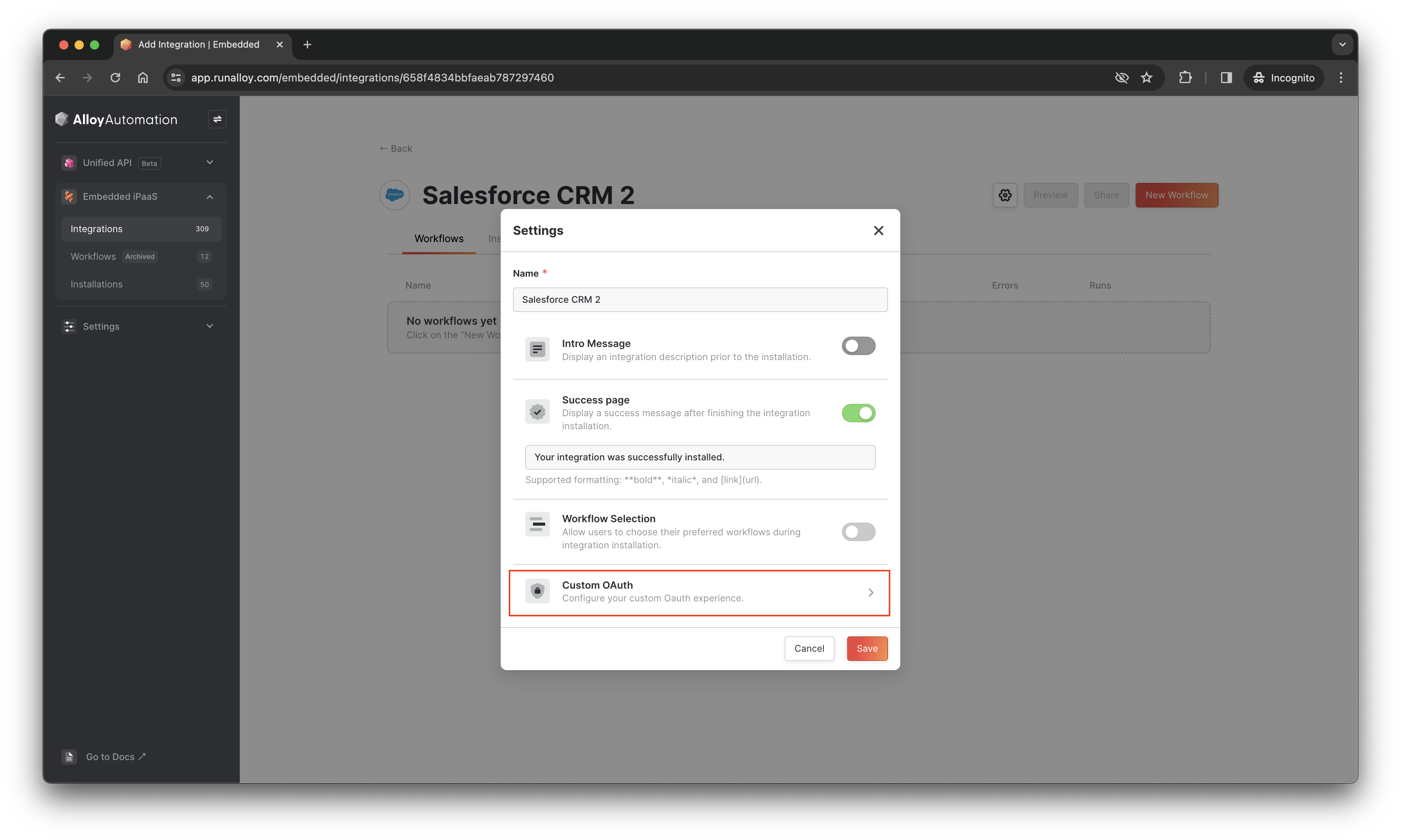
Task: Click the 12 count on Workflows
Action: tap(204, 257)
